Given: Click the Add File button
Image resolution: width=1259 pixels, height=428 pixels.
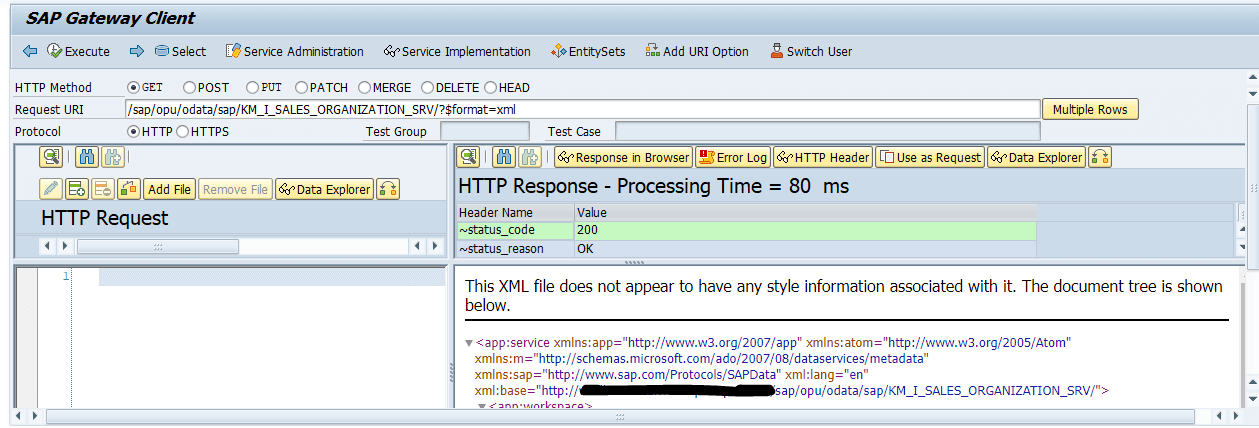Looking at the screenshot, I should 169,189.
